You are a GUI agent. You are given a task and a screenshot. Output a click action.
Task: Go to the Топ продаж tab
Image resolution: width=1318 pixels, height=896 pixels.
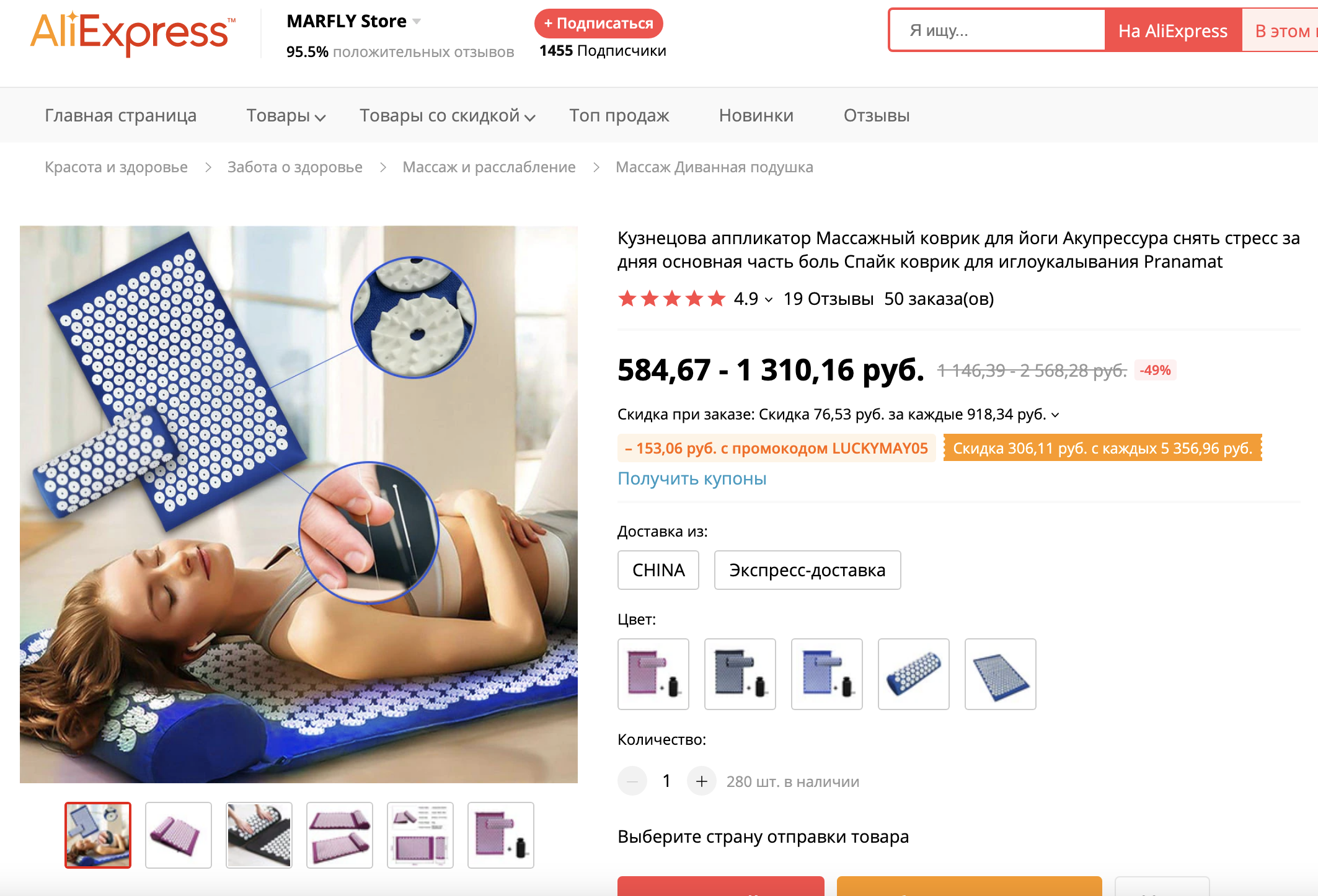619,115
